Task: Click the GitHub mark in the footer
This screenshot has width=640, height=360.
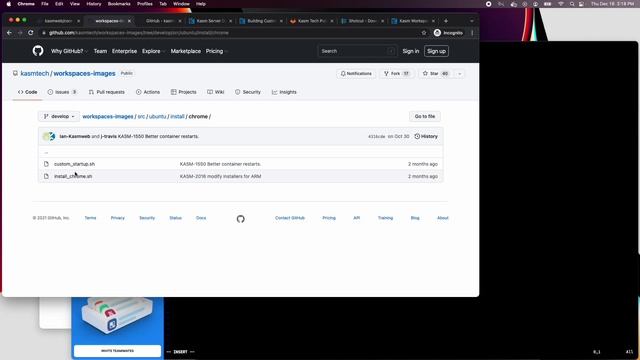Action: [240, 219]
